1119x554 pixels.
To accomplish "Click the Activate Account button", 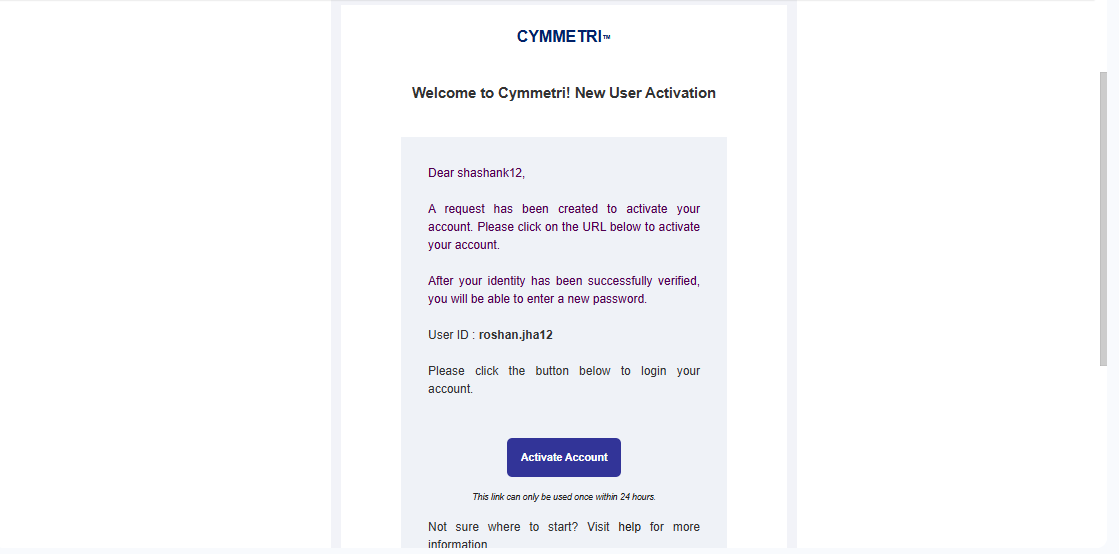I will 564,457.
